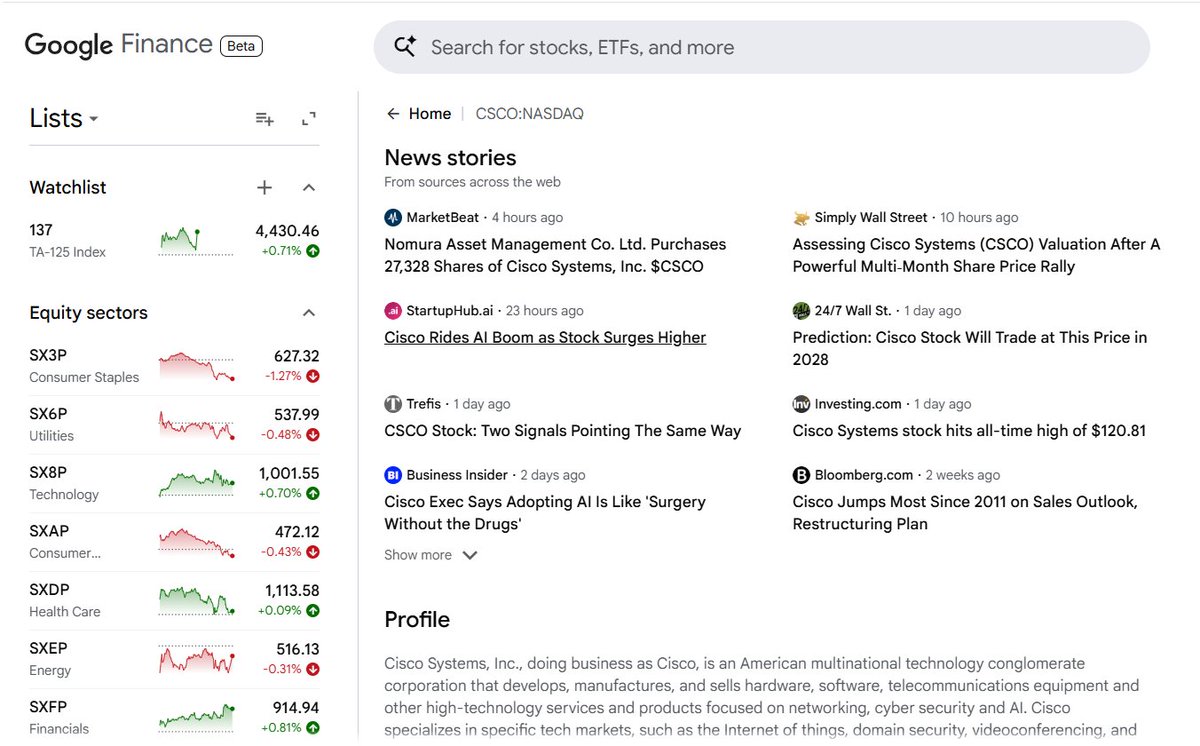Click the CSCO:NASDAQ breadcrumb
The width and height of the screenshot is (1200, 746).
[530, 114]
